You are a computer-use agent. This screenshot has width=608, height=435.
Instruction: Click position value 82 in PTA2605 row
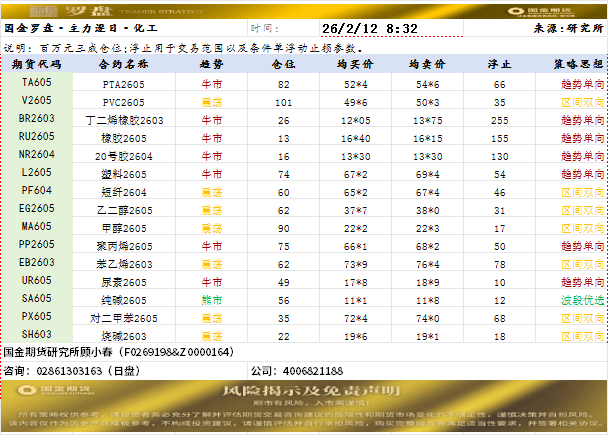[283, 85]
